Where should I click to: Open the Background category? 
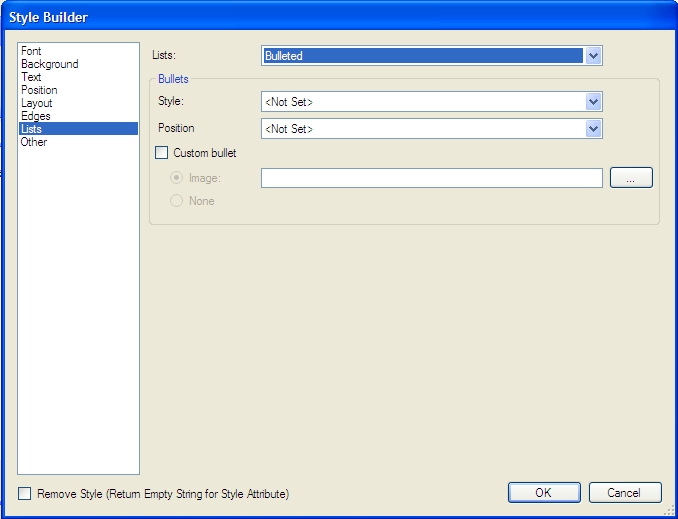pyautogui.click(x=49, y=64)
